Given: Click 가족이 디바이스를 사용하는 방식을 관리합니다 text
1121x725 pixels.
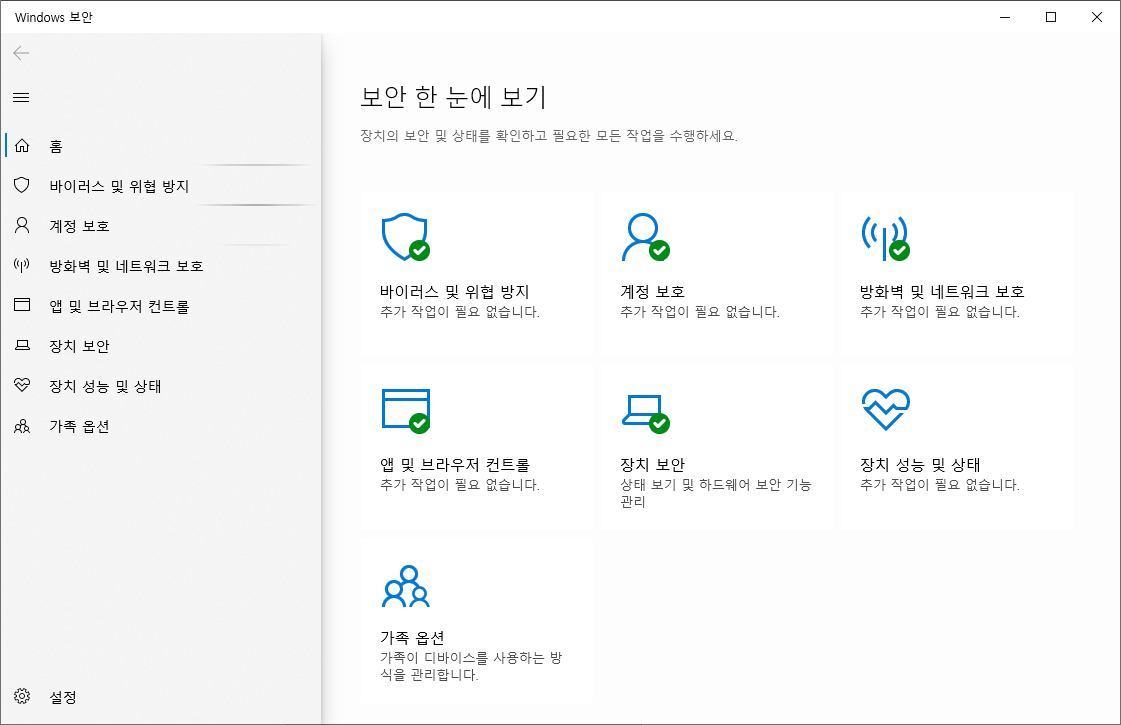Looking at the screenshot, I should point(471,666).
